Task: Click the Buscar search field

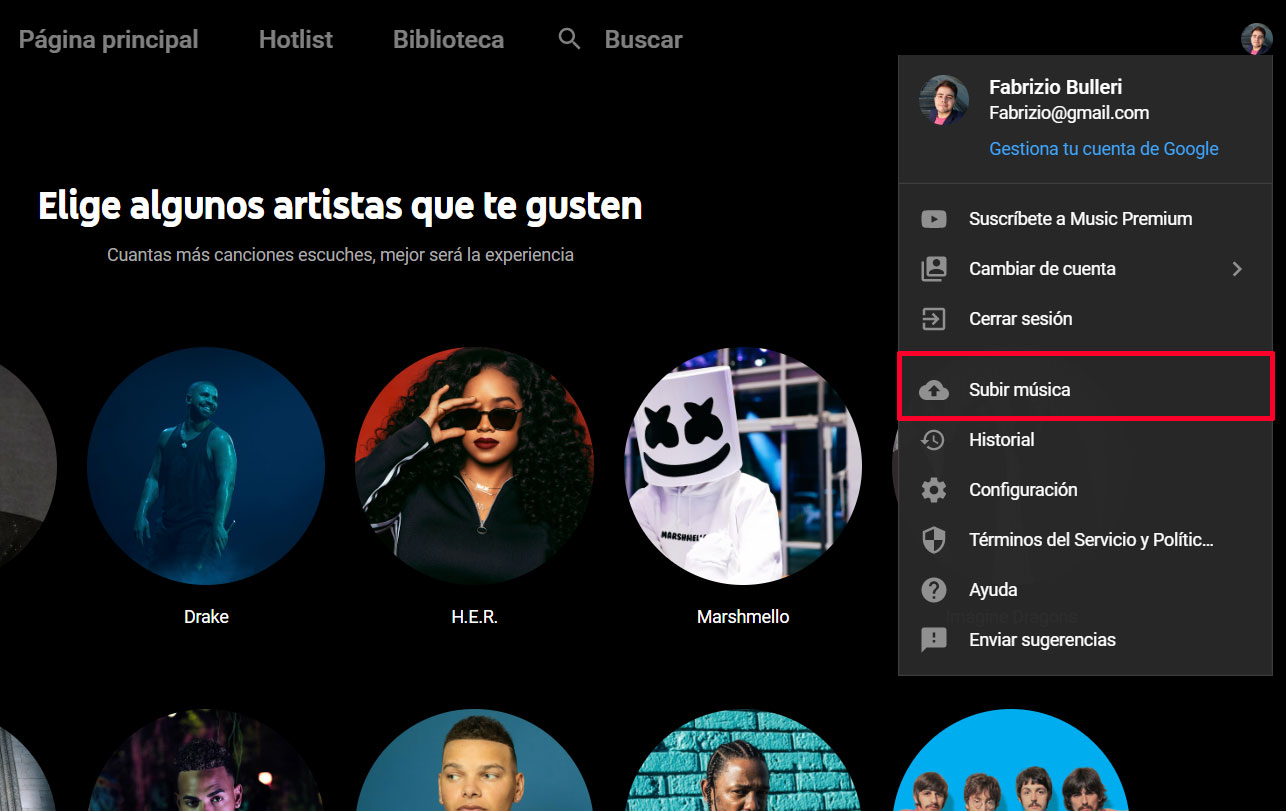Action: point(643,40)
